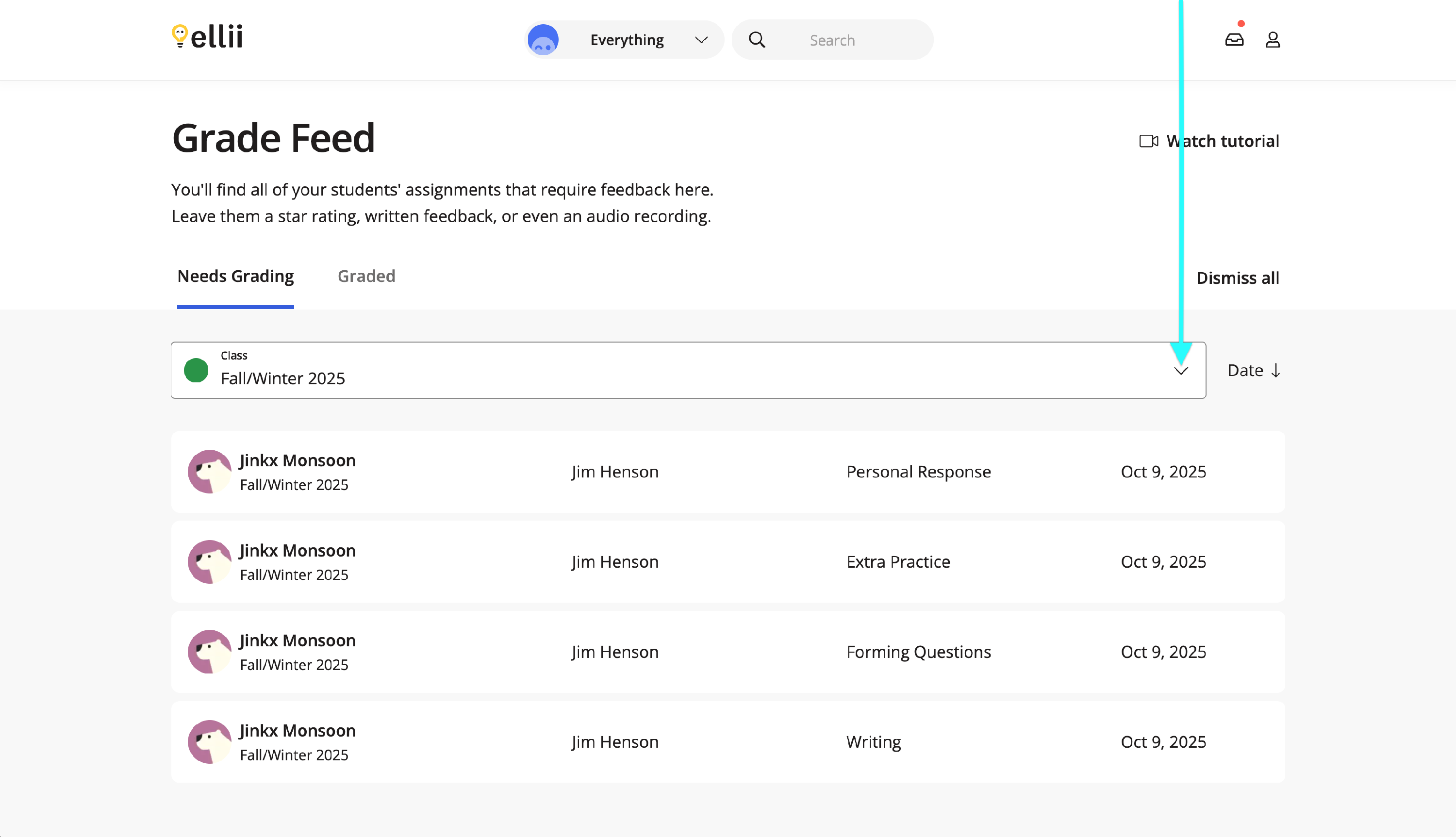The height and width of the screenshot is (837, 1456).
Task: Click Jinkx Monsoon avatar in Extra Practice row
Action: [x=209, y=562]
